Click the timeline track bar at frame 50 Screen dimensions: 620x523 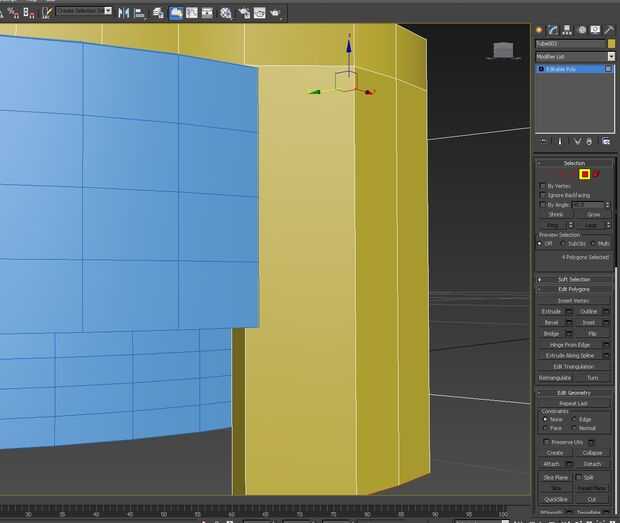coord(164,512)
